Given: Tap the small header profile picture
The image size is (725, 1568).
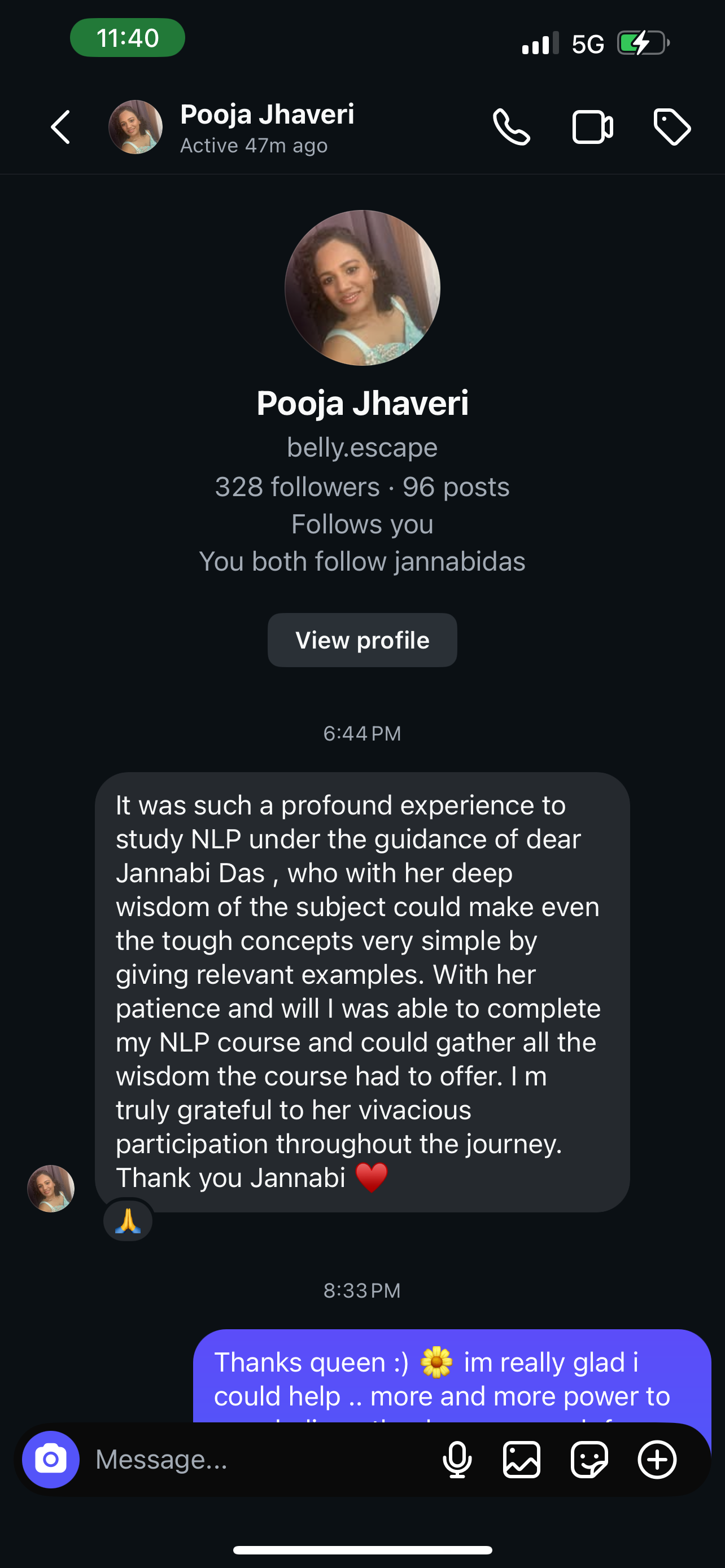Looking at the screenshot, I should click(135, 127).
